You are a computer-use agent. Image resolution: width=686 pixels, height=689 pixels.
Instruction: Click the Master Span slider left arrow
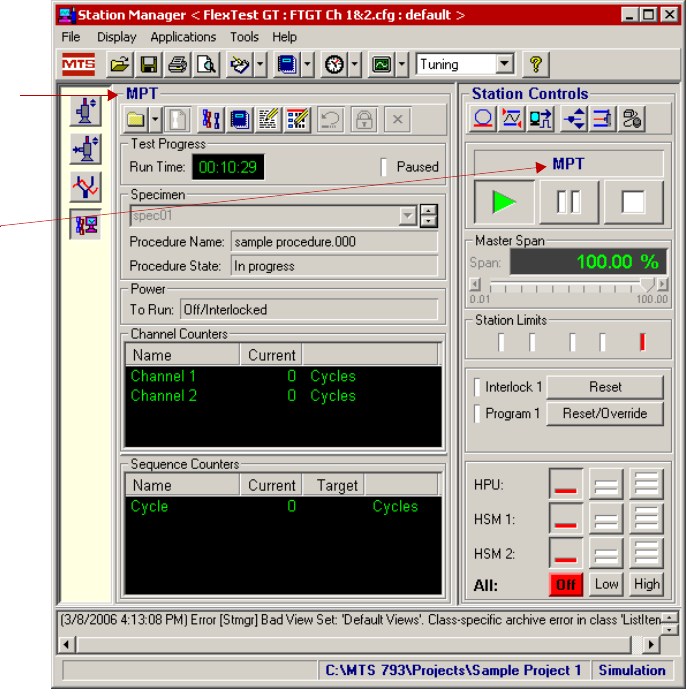(x=475, y=284)
